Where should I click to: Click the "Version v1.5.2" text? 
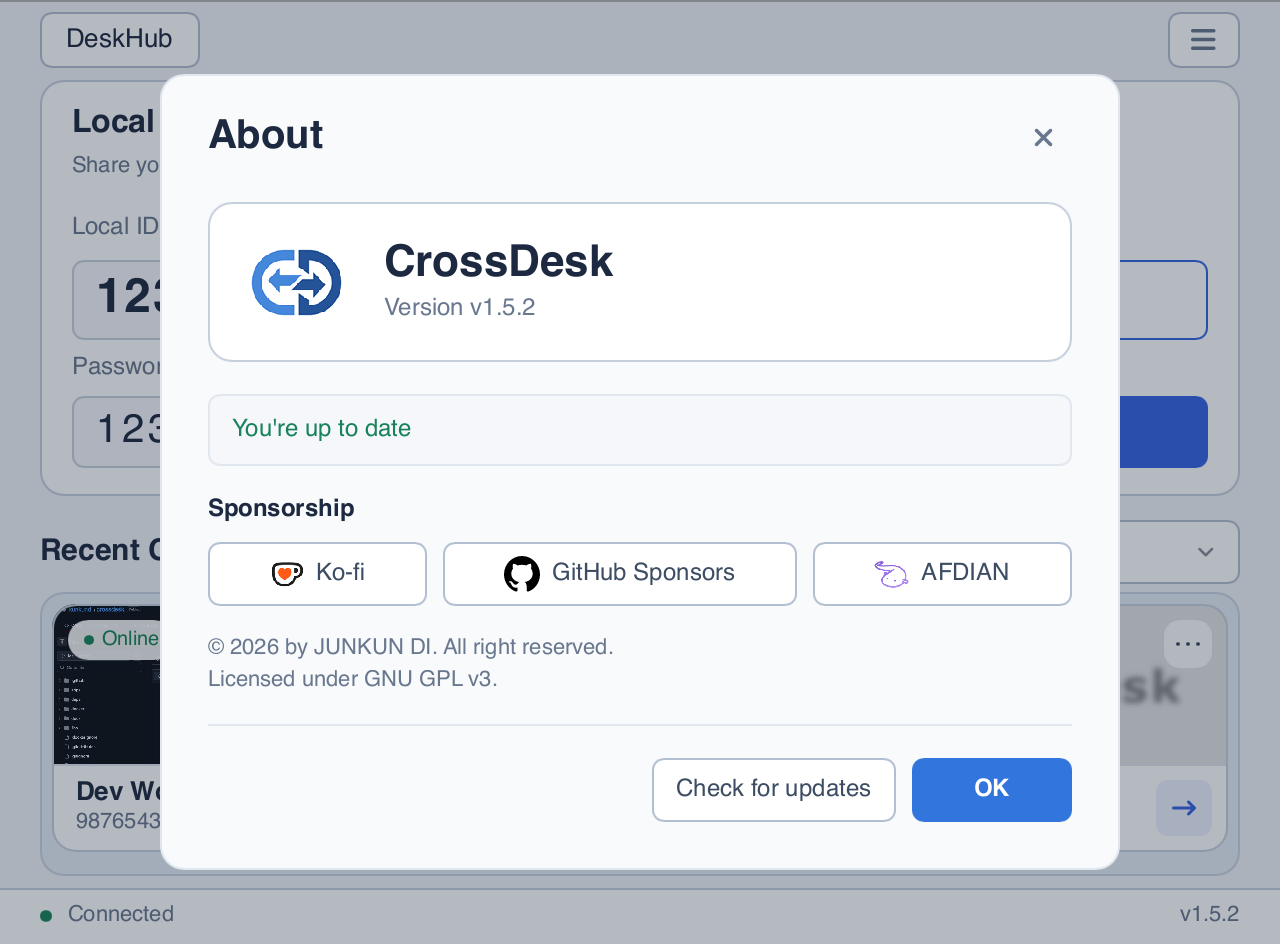[x=460, y=307]
